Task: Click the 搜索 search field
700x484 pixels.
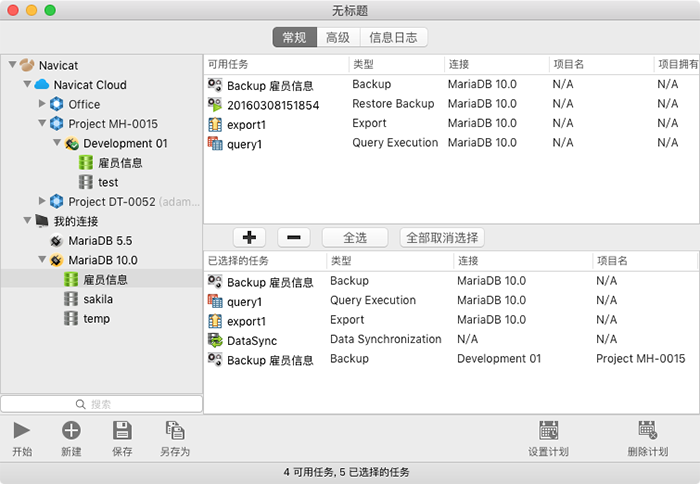Action: pos(101,404)
